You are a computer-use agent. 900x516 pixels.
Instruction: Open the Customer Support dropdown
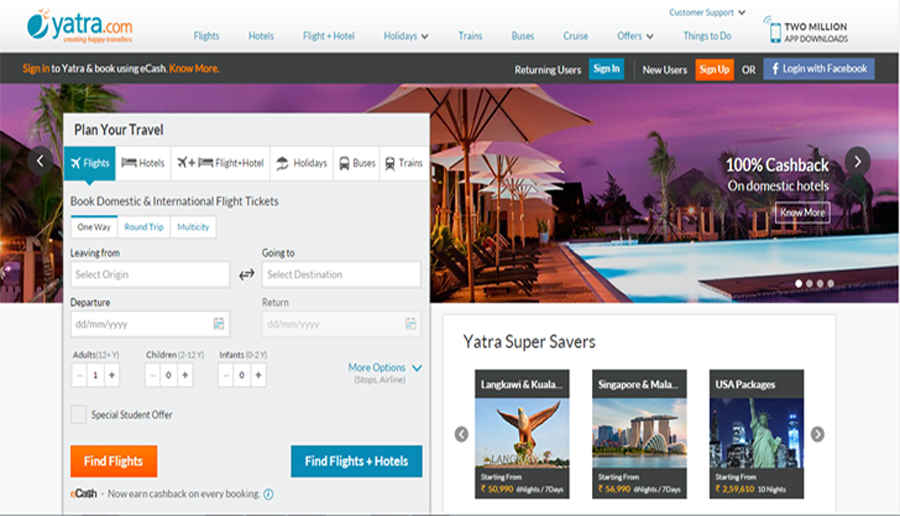pos(707,13)
